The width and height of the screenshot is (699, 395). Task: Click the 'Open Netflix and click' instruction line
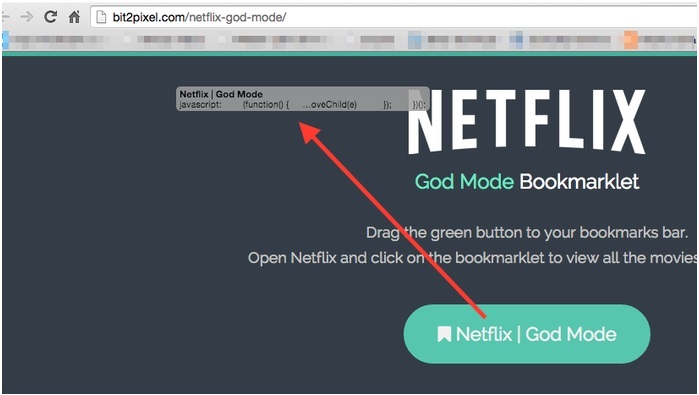coord(473,258)
